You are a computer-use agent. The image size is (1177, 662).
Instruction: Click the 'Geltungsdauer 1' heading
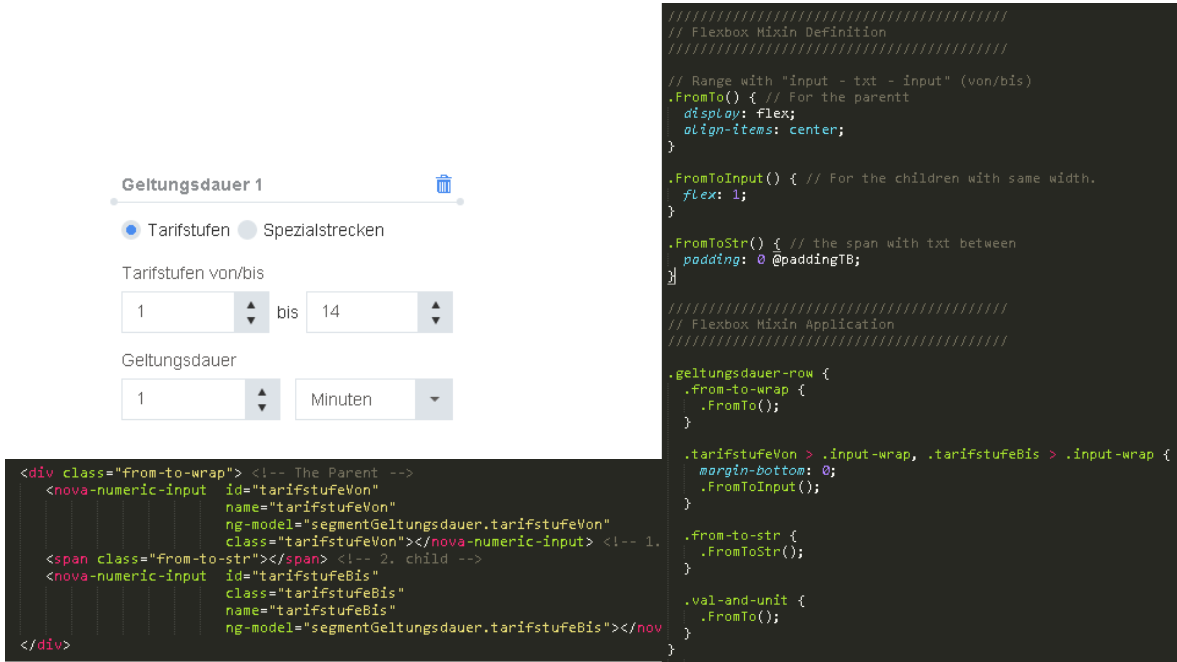192,185
